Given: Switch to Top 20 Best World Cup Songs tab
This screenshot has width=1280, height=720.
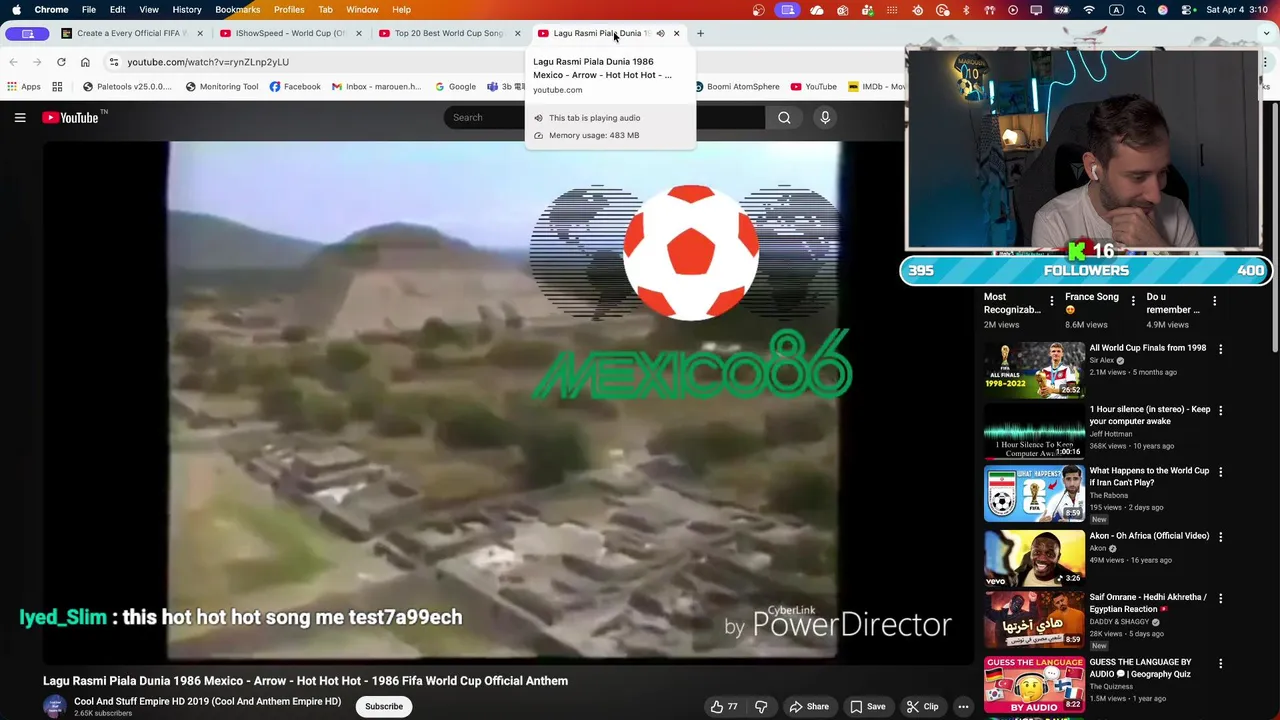Looking at the screenshot, I should pos(448,33).
